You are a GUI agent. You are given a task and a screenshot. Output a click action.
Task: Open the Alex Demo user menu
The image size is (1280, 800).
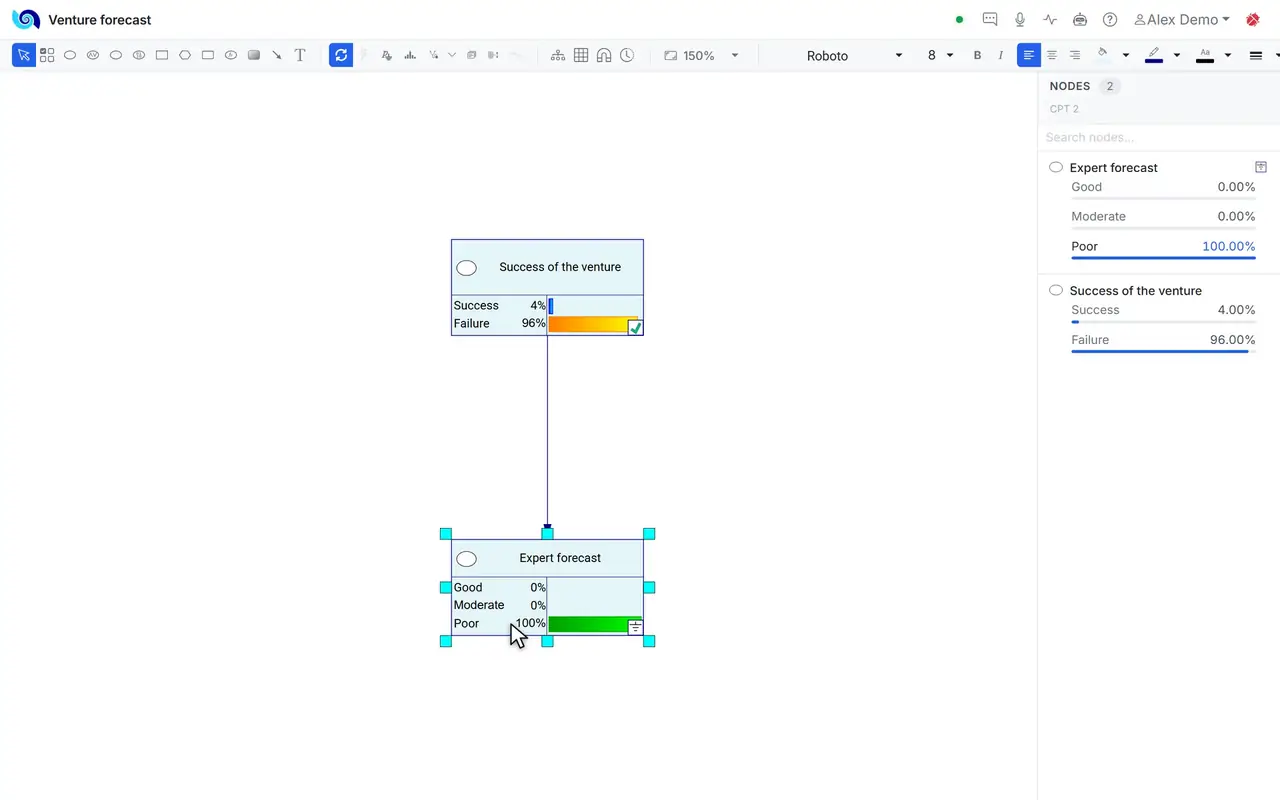1182,19
